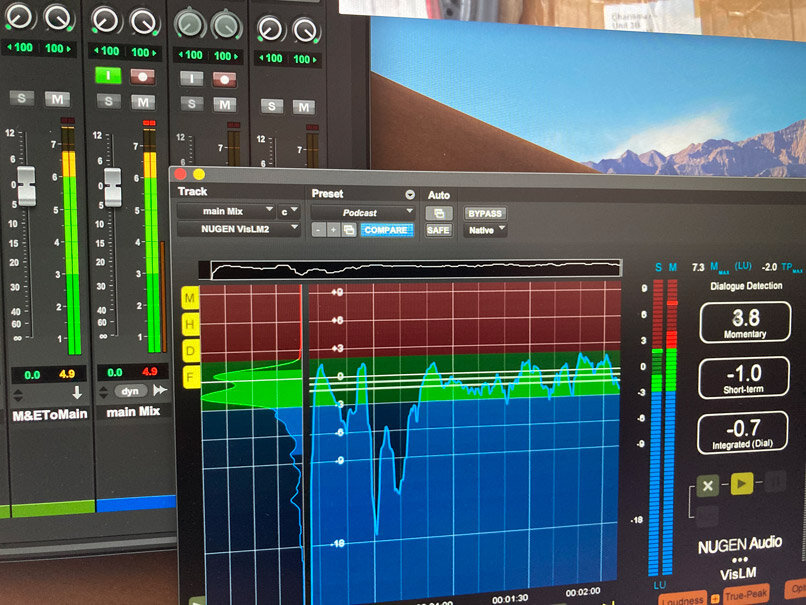Click left pan value 100 on main Mix

point(107,51)
